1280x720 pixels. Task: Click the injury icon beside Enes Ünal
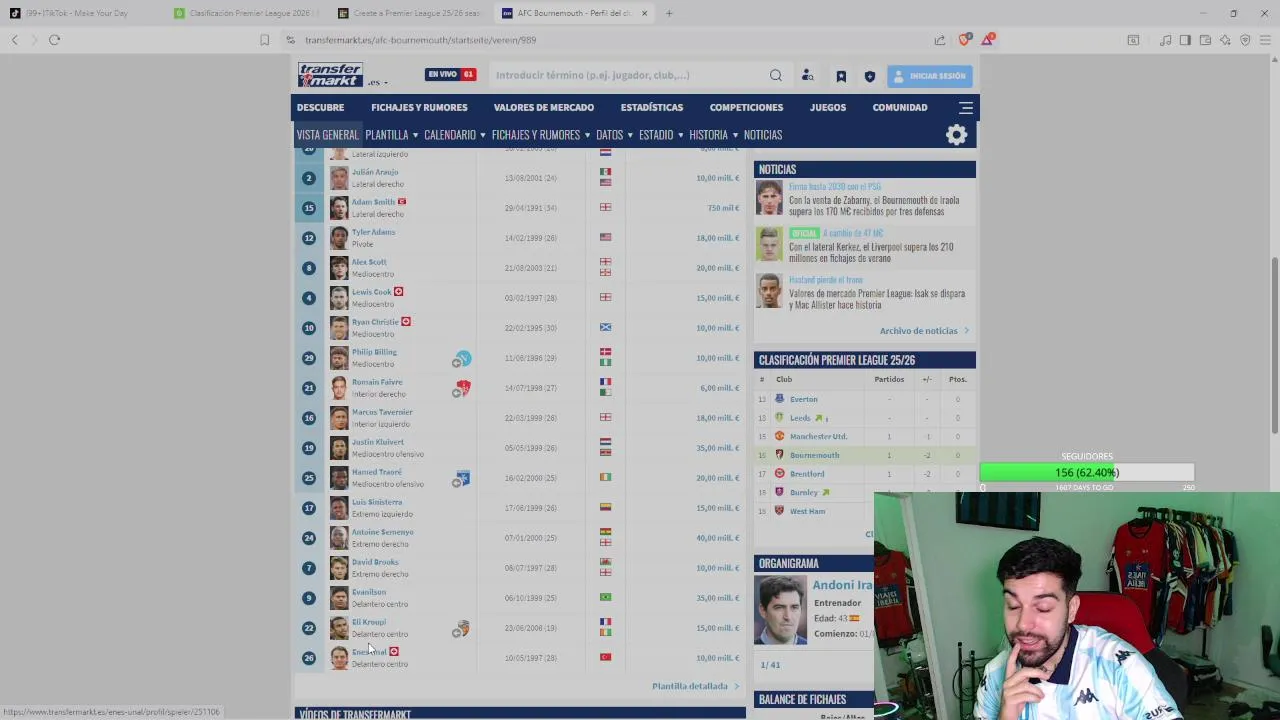click(394, 652)
